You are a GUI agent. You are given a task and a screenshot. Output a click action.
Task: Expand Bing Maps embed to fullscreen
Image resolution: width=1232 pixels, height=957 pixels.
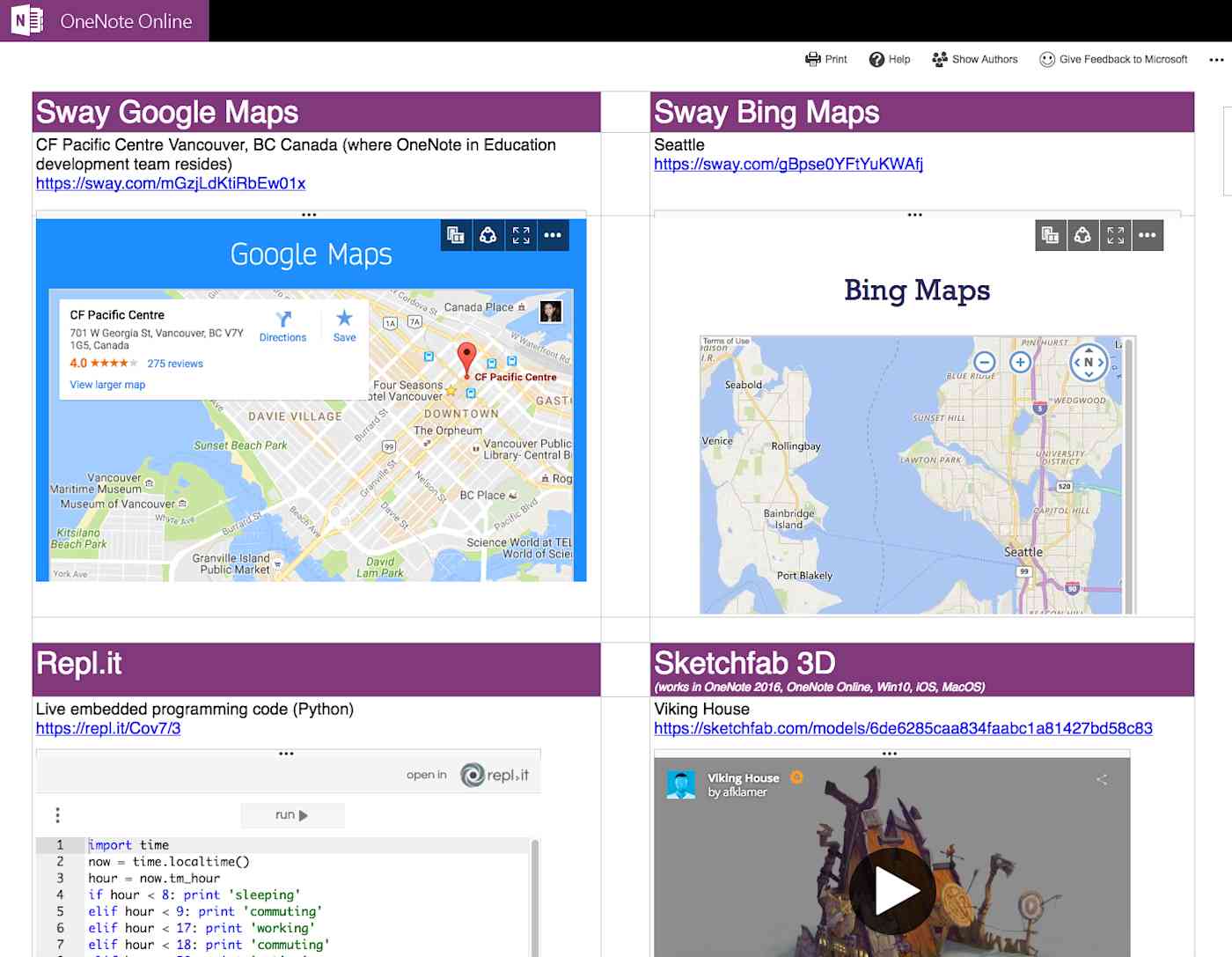click(1118, 235)
